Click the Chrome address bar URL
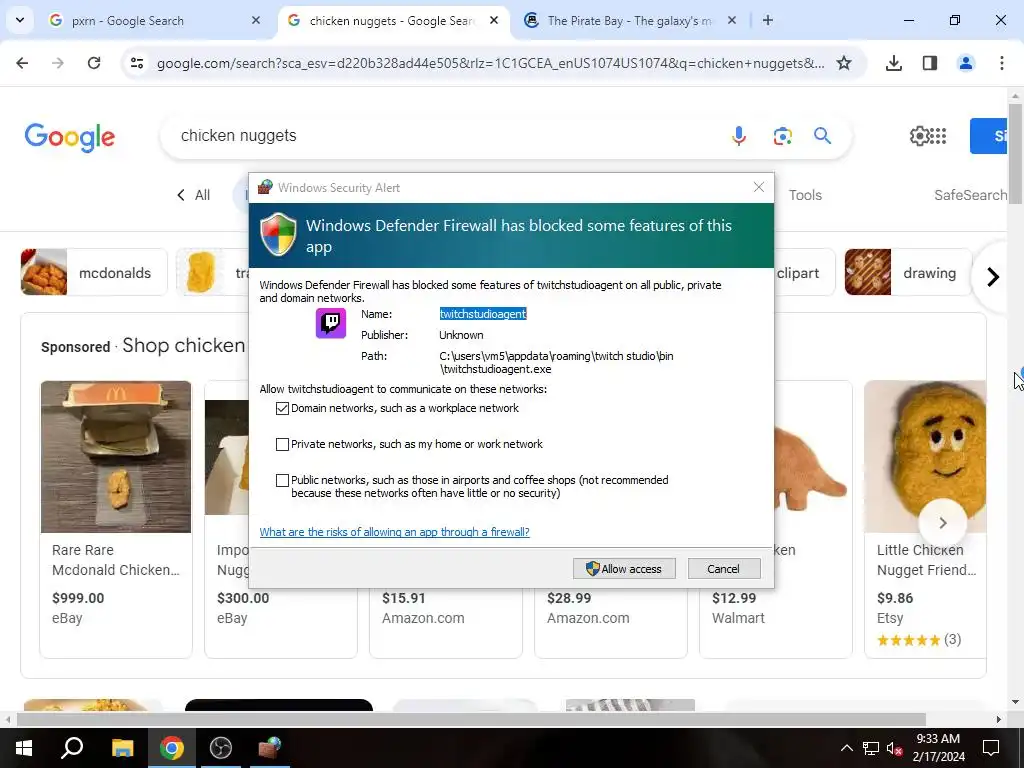 coord(490,63)
